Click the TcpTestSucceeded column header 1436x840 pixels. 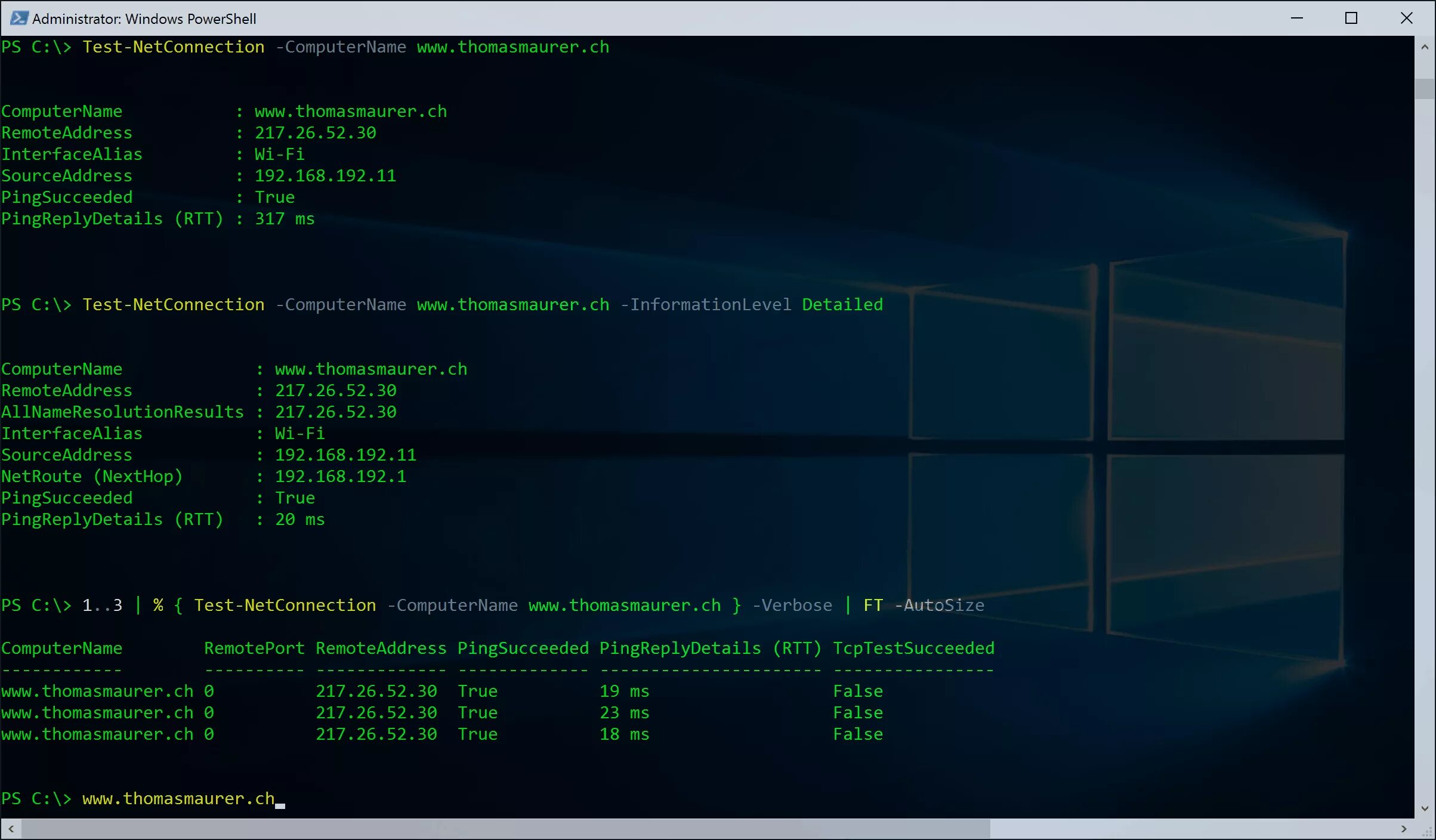pyautogui.click(x=913, y=648)
